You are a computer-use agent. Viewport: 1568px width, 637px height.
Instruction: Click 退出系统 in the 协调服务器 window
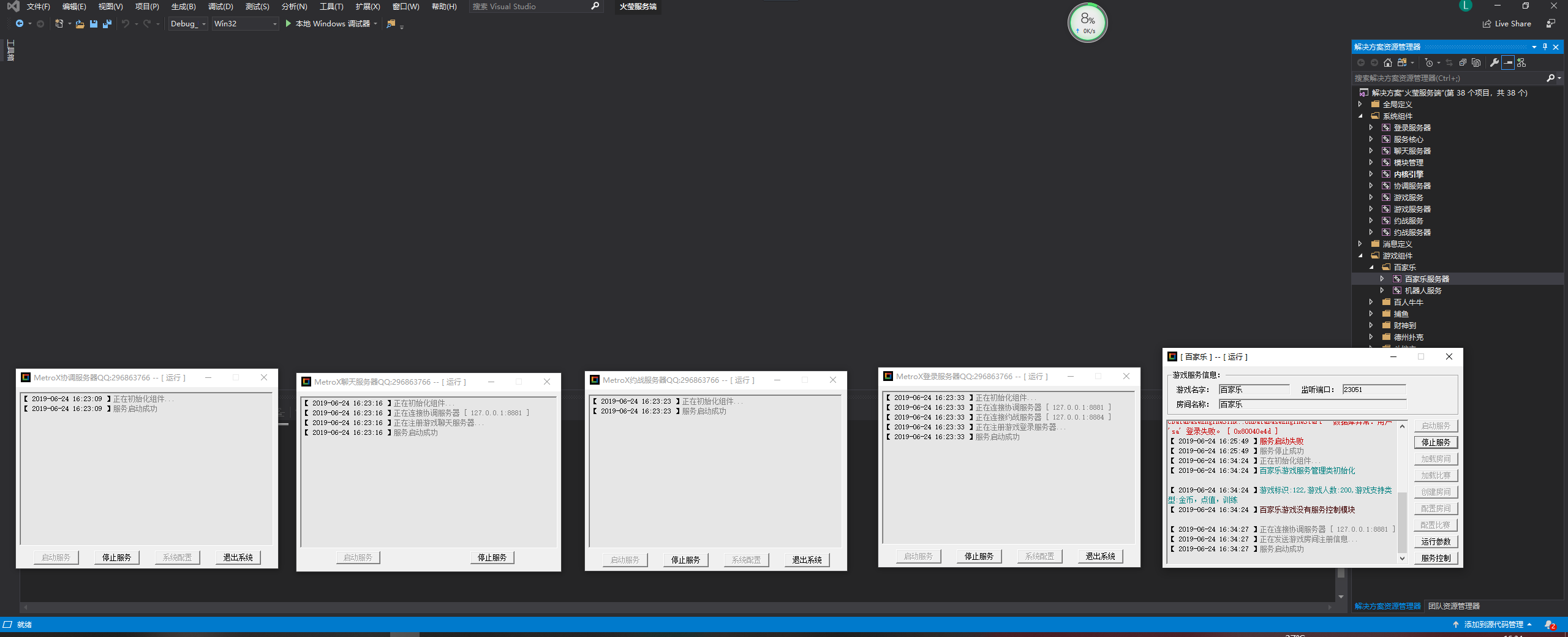pyautogui.click(x=238, y=557)
